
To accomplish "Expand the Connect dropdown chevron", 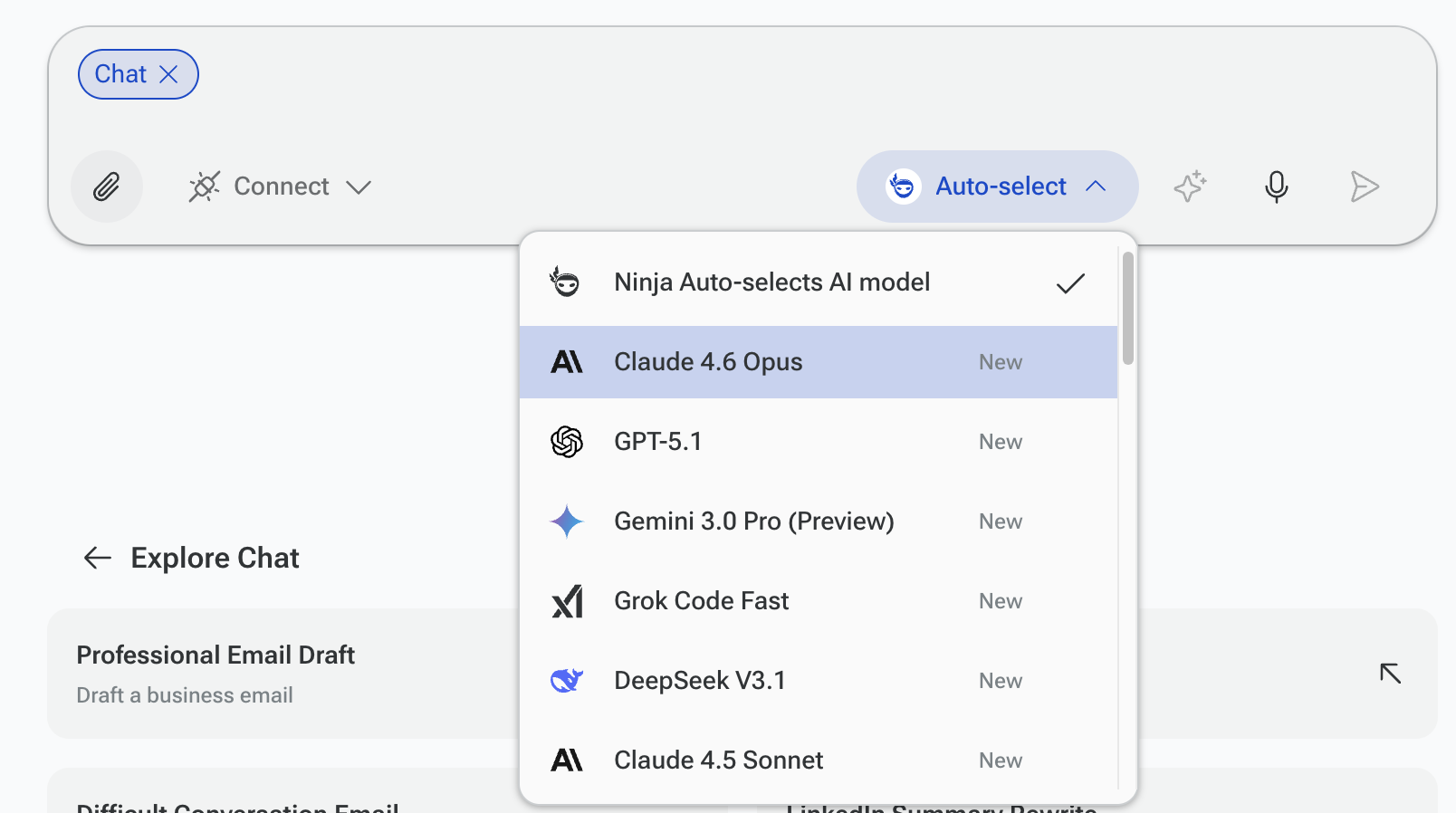I will tap(359, 187).
